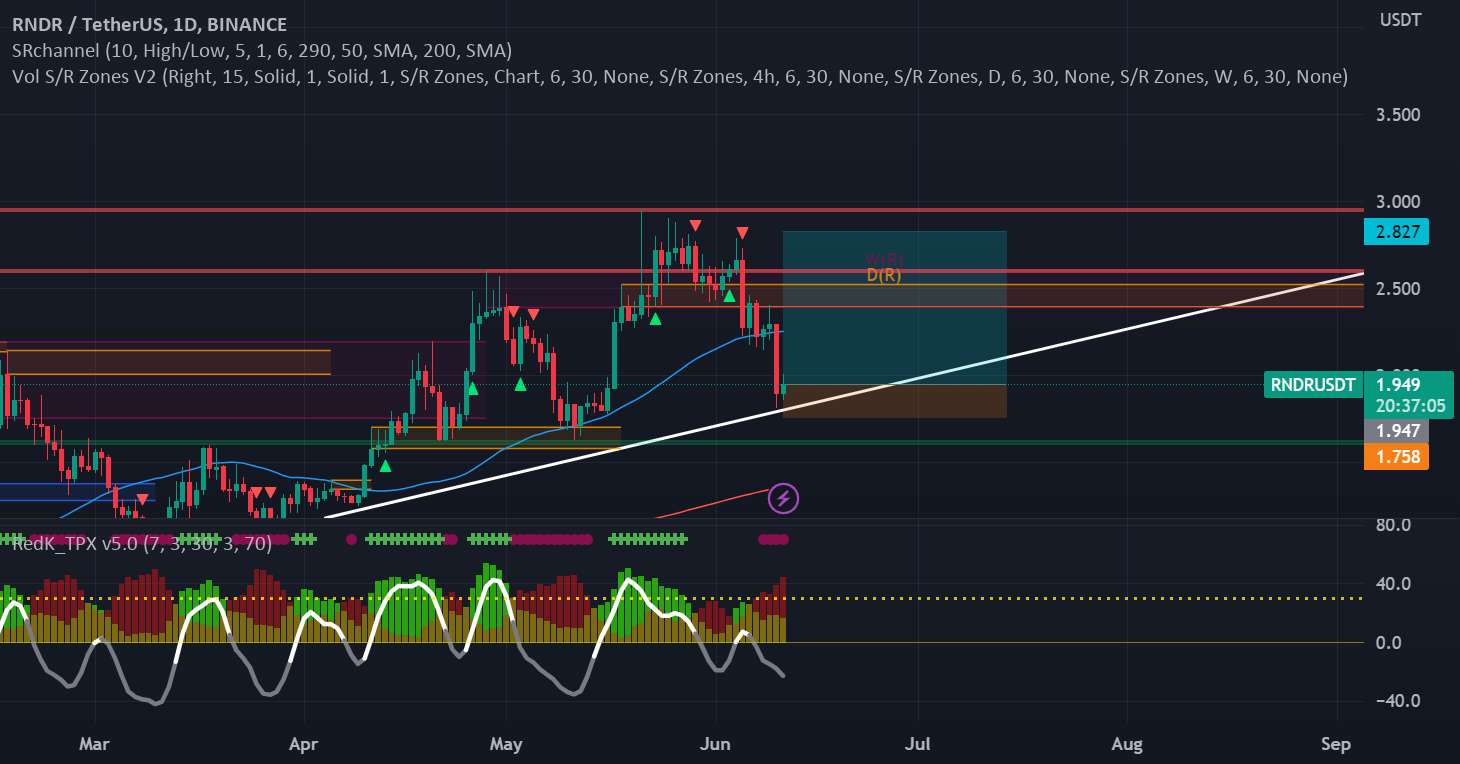Screen dimensions: 1460x764
Task: Select the blue 2.827 price tag
Action: (x=1396, y=233)
